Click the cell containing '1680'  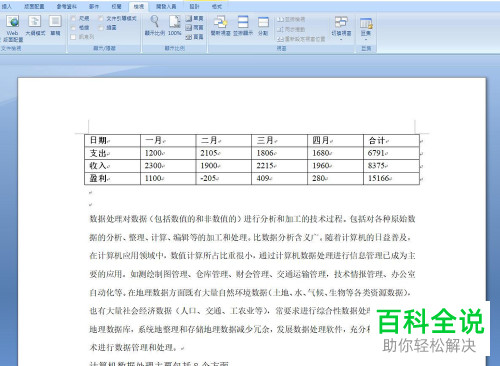coord(335,153)
